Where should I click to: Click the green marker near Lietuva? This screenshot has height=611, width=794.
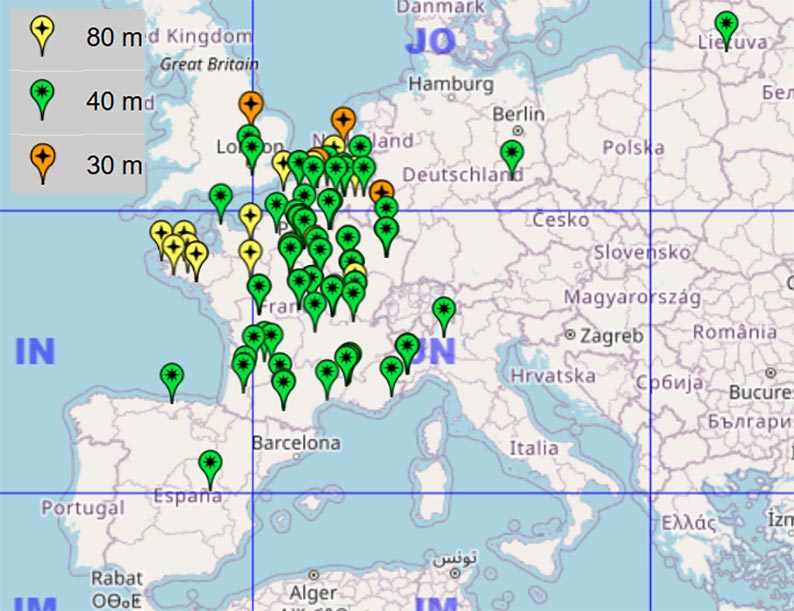(727, 25)
